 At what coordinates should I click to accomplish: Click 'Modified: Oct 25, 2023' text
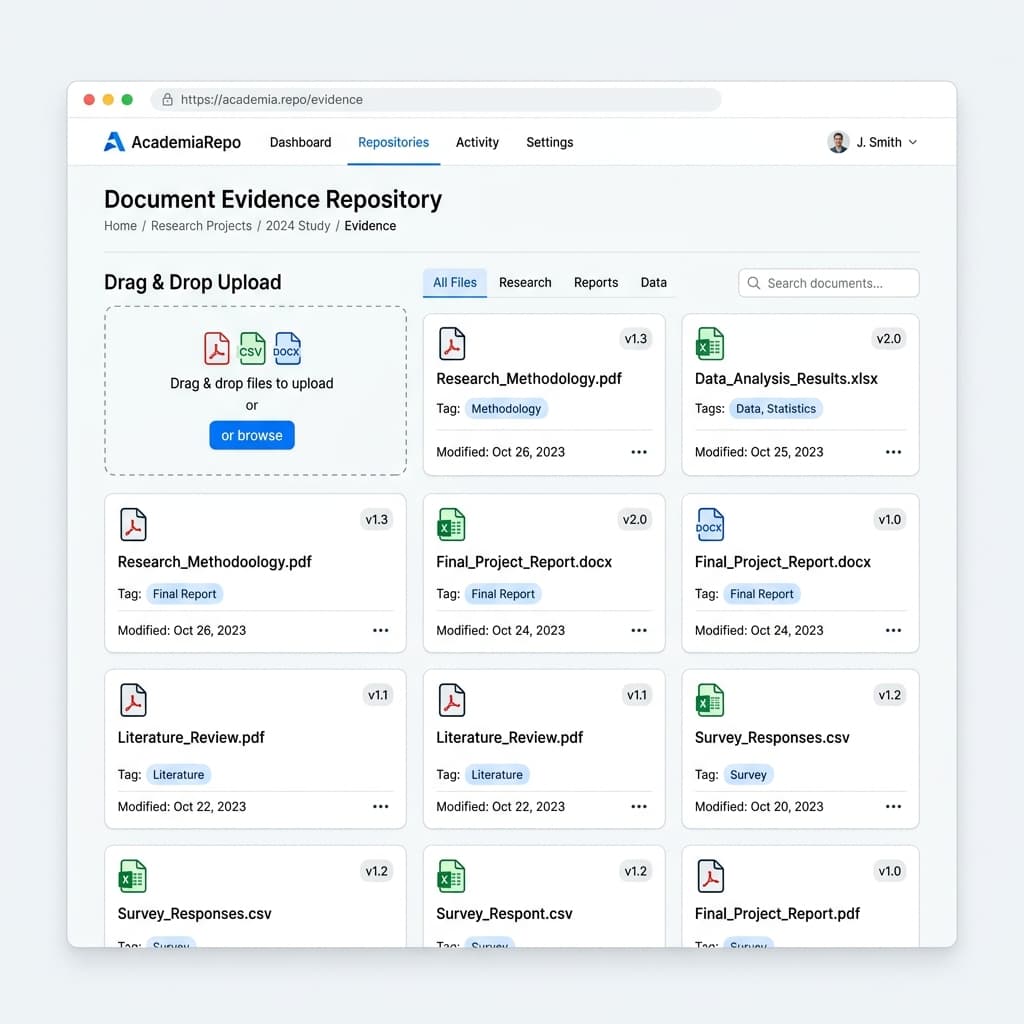tap(759, 452)
